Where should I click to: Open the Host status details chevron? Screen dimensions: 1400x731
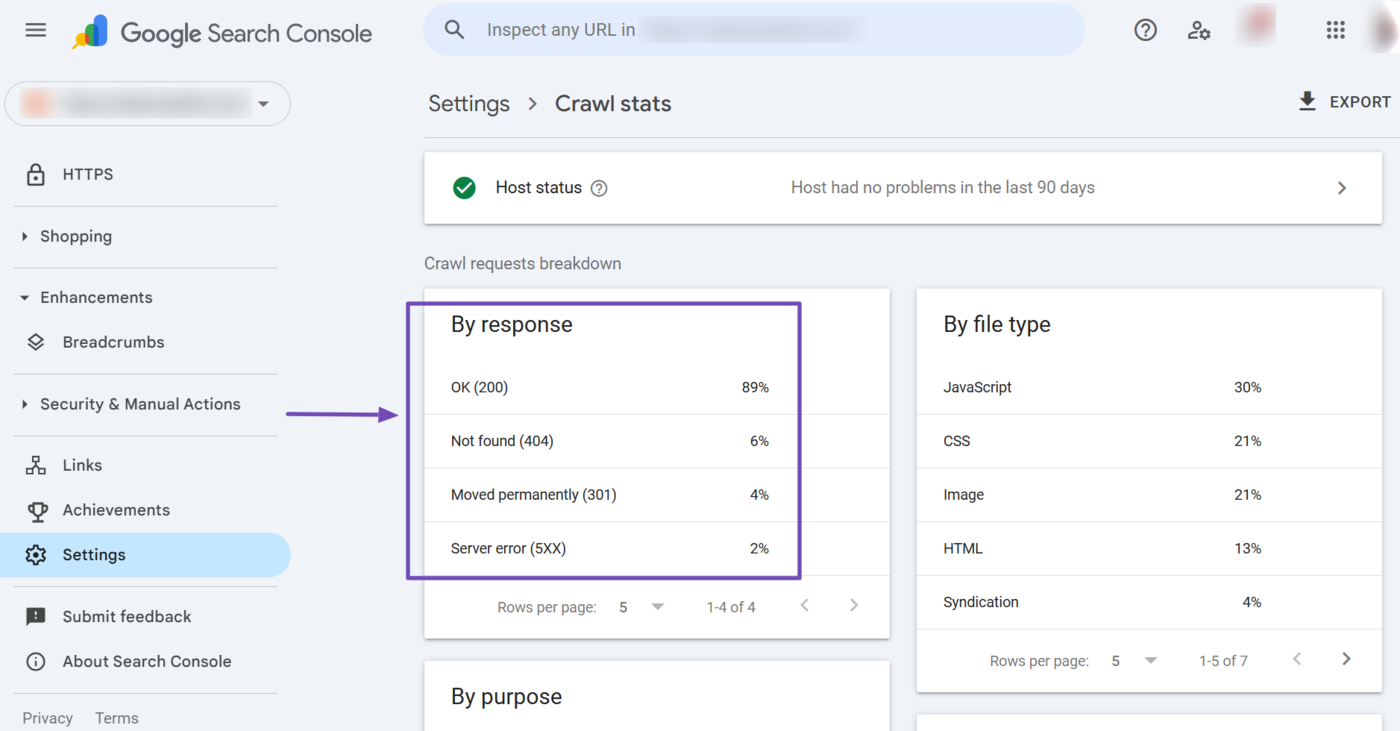tap(1342, 187)
